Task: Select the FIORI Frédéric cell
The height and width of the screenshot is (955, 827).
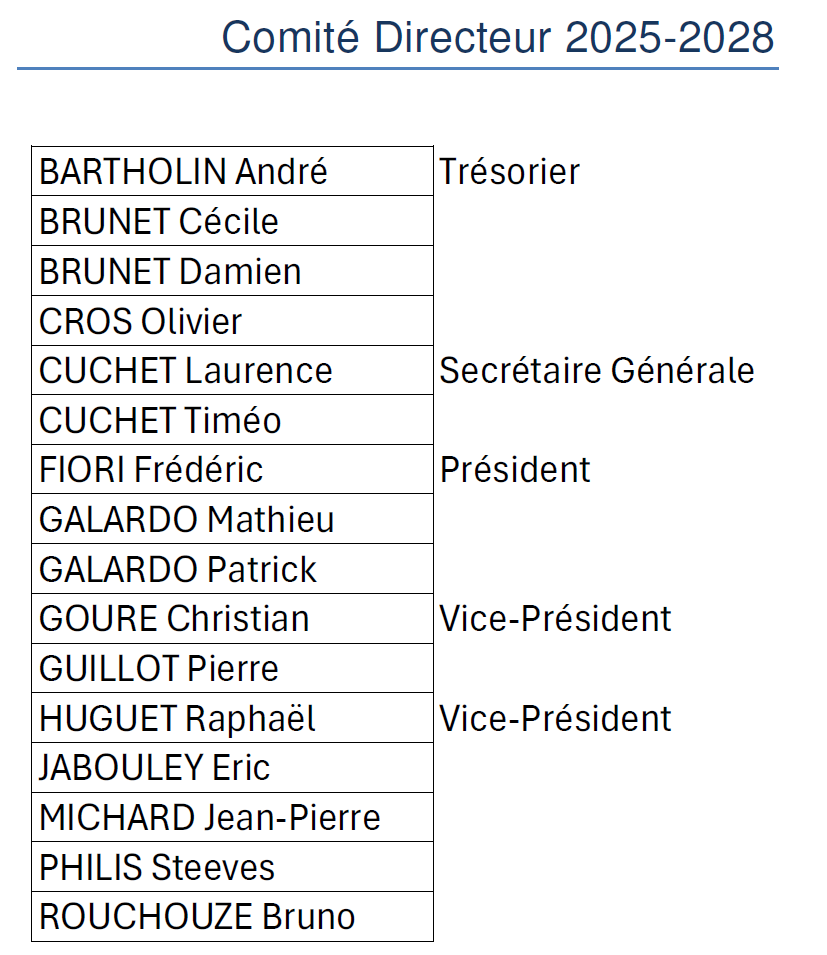Action: coord(232,469)
